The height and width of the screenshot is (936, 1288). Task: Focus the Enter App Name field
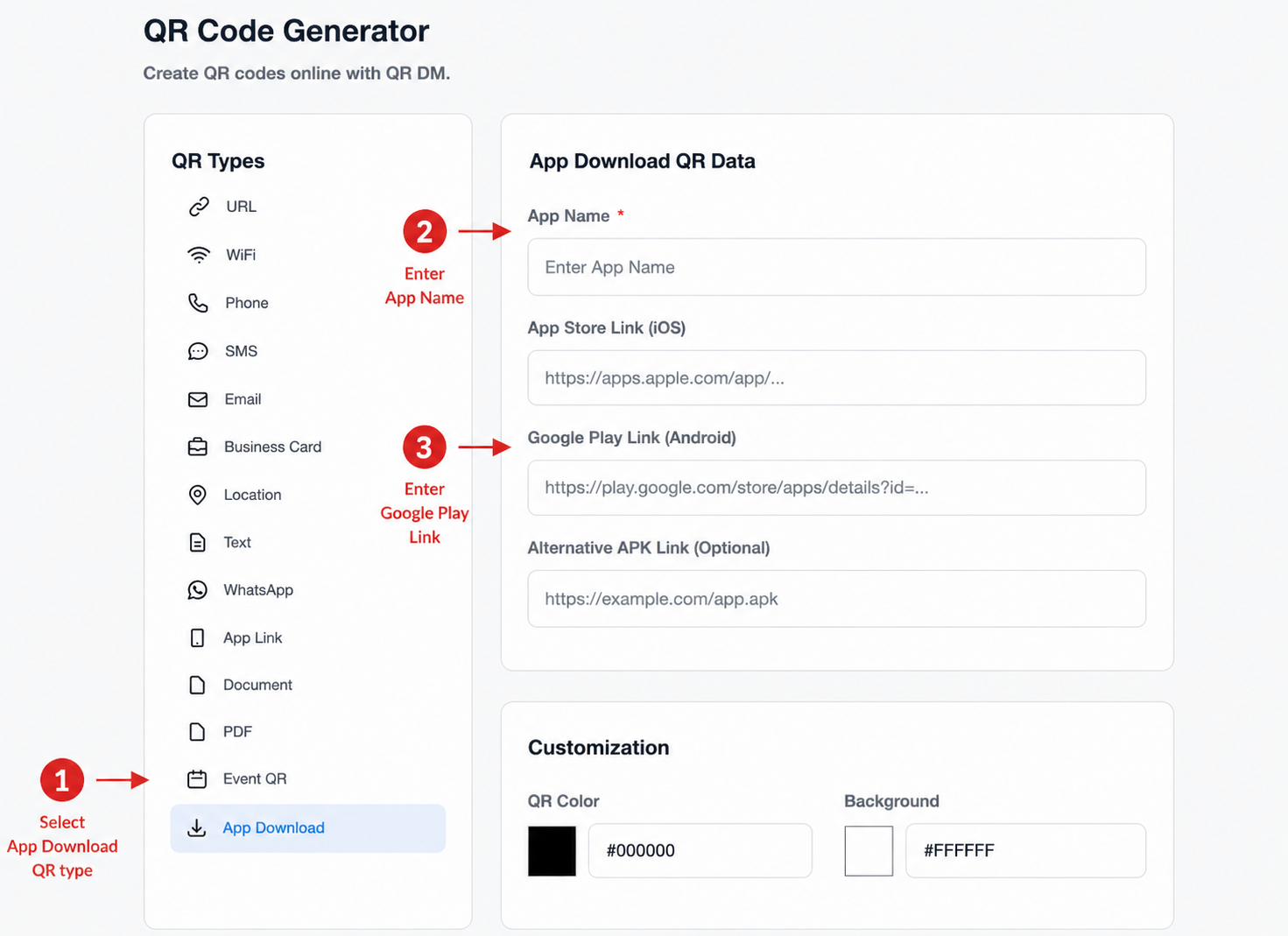pyautogui.click(x=836, y=267)
